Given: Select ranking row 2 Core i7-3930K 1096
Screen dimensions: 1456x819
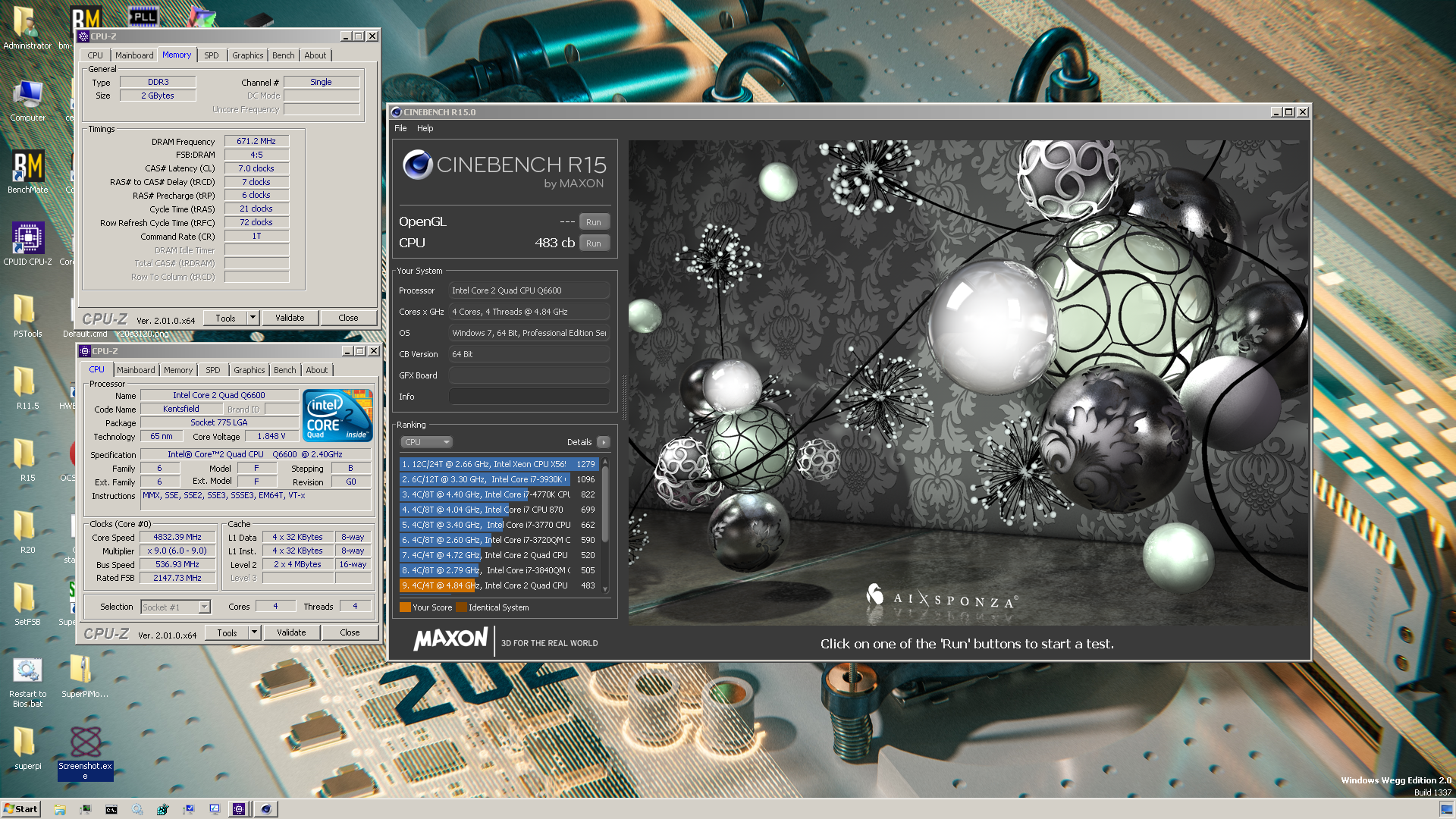Looking at the screenshot, I should click(499, 479).
